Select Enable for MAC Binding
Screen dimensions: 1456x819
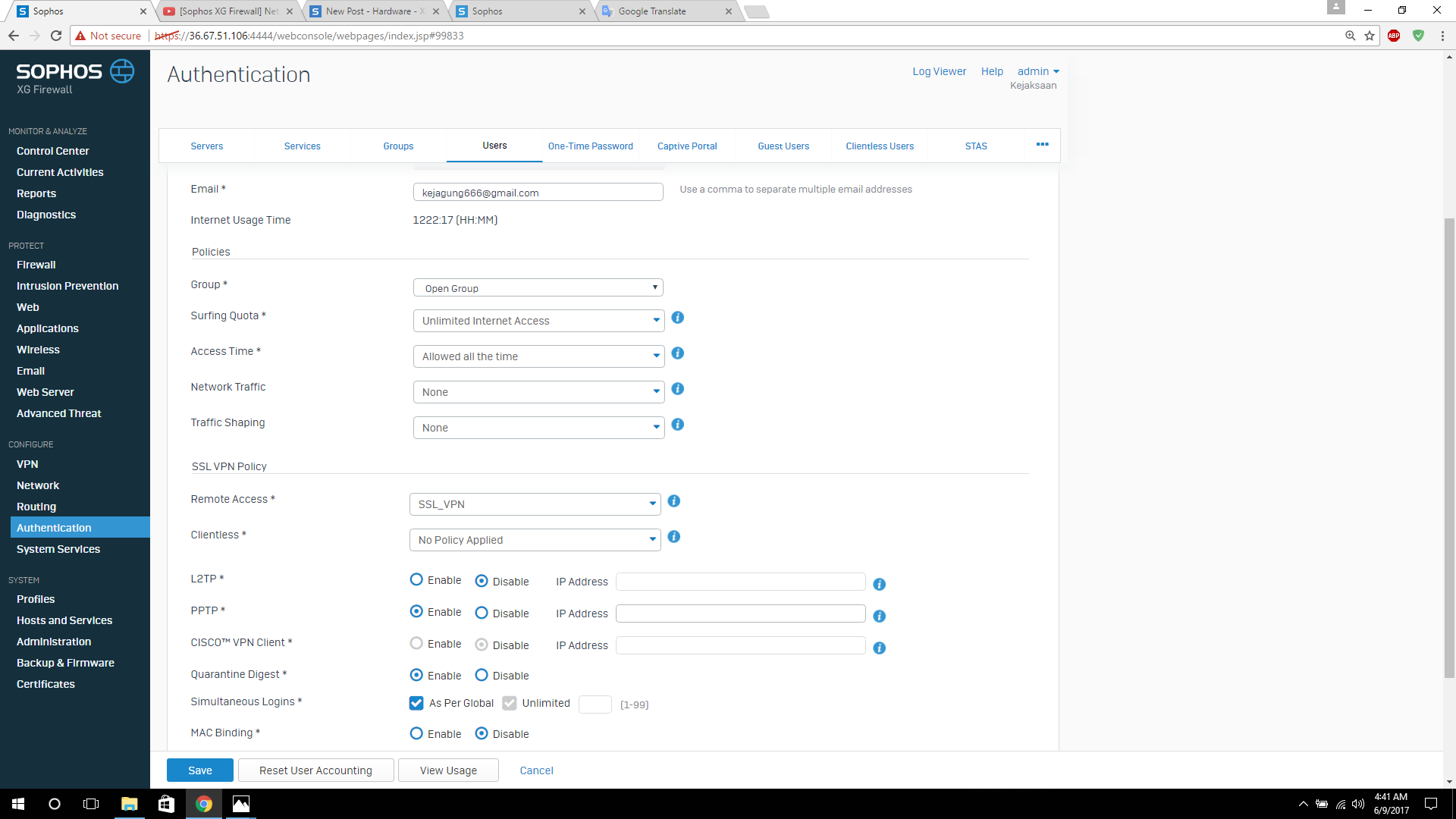pyautogui.click(x=416, y=734)
